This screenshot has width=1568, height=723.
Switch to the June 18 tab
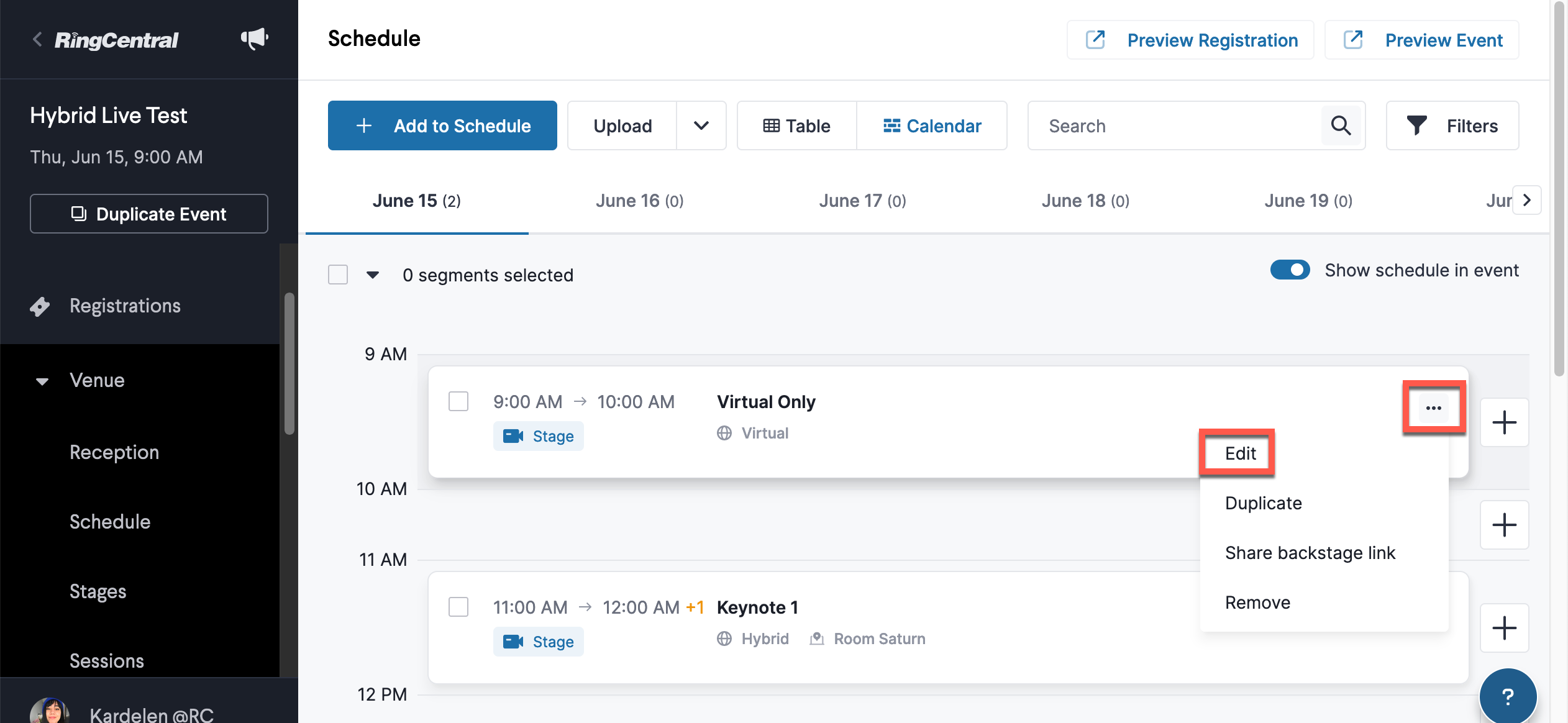1085,201
